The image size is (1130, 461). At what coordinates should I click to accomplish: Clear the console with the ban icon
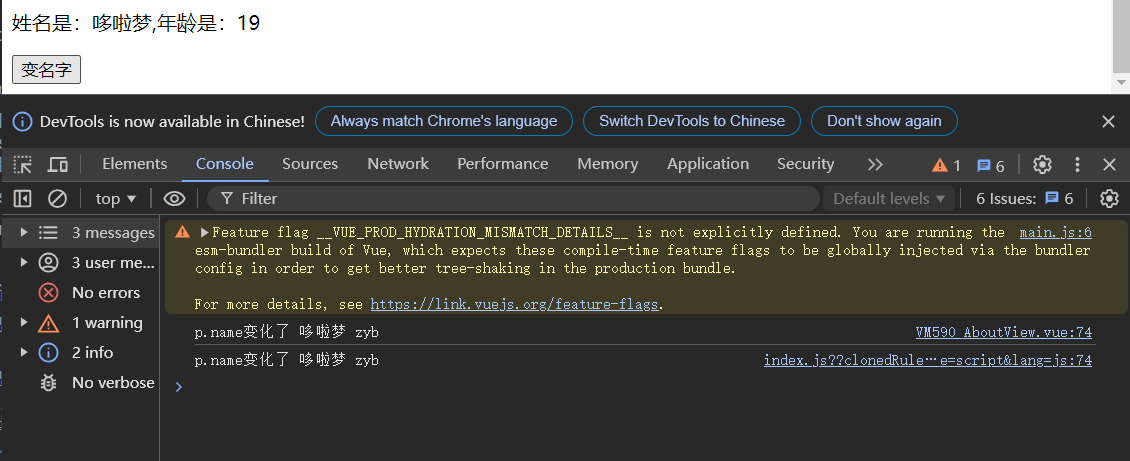pos(57,198)
